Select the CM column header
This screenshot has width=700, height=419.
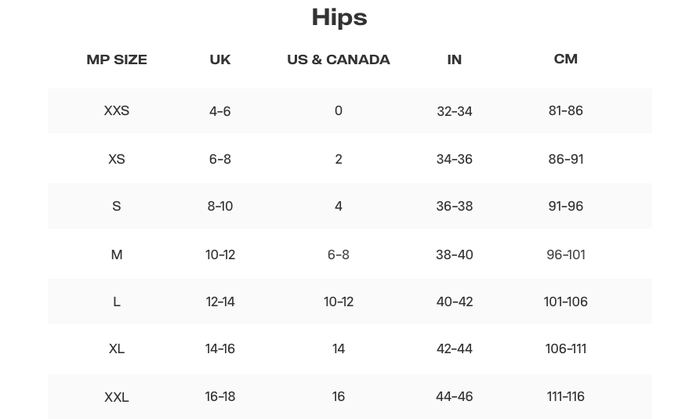[x=565, y=59]
